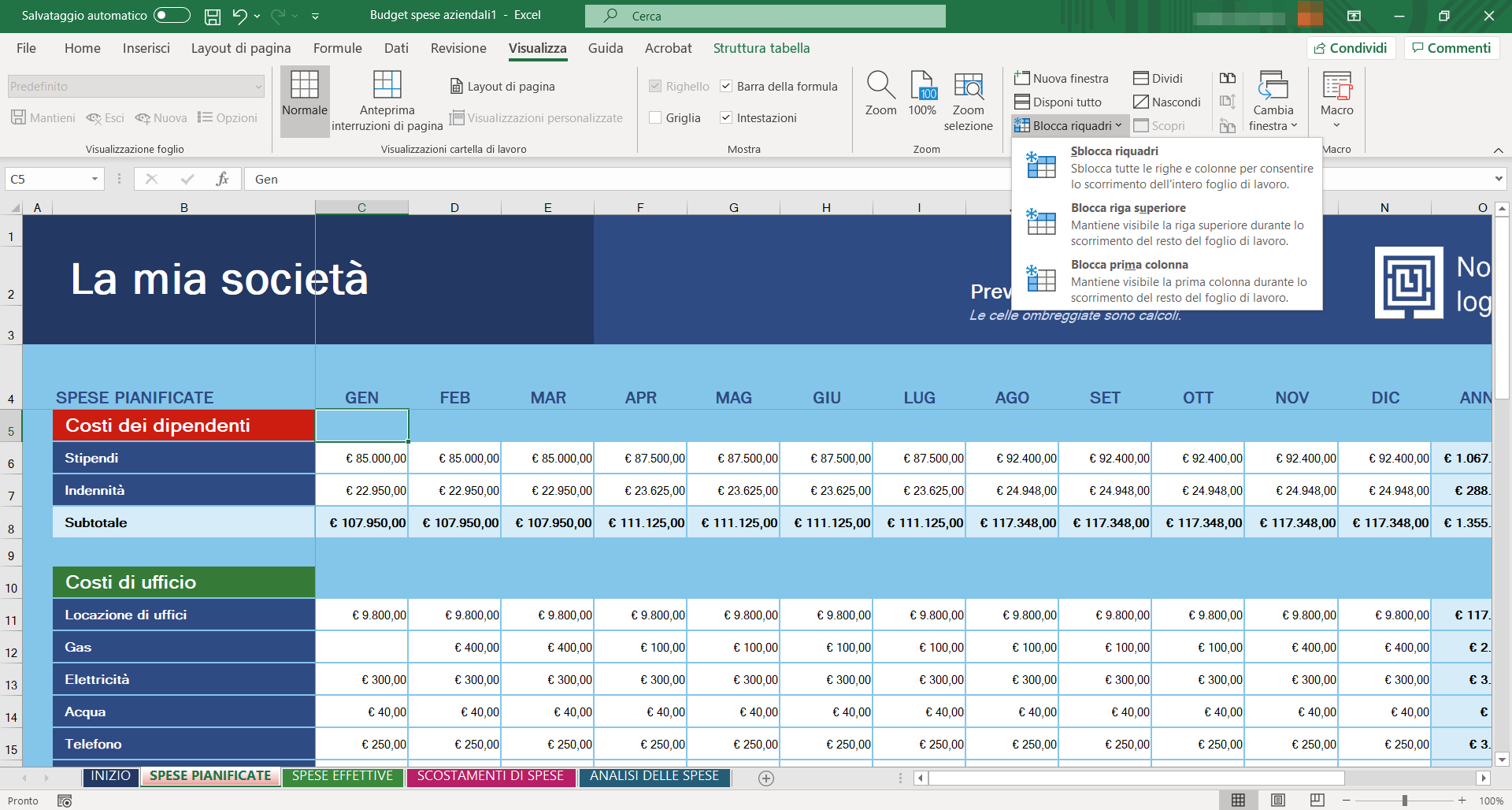Select the Normale view button
Viewport: 1512px width, 810px height.
(x=305, y=94)
